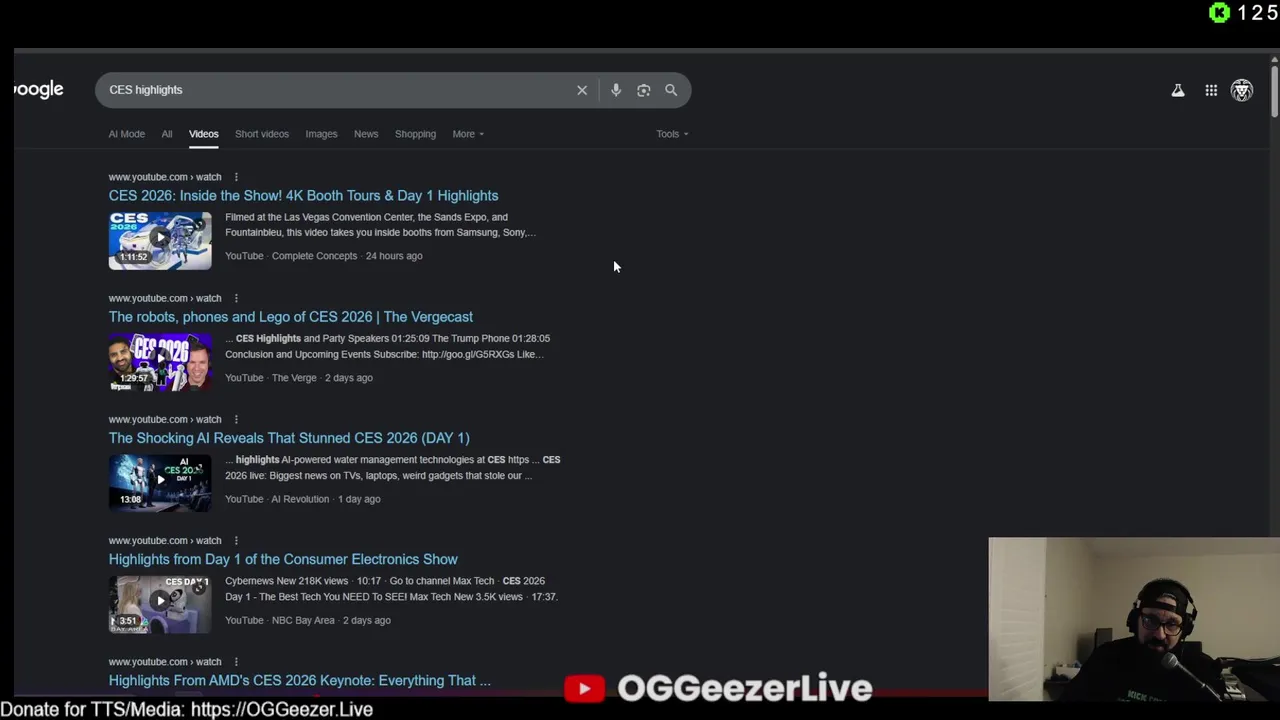The width and height of the screenshot is (1280, 720).
Task: Click the www.youtube.com › watch URL above the Highlights from Day 1 result
Action: [165, 541]
